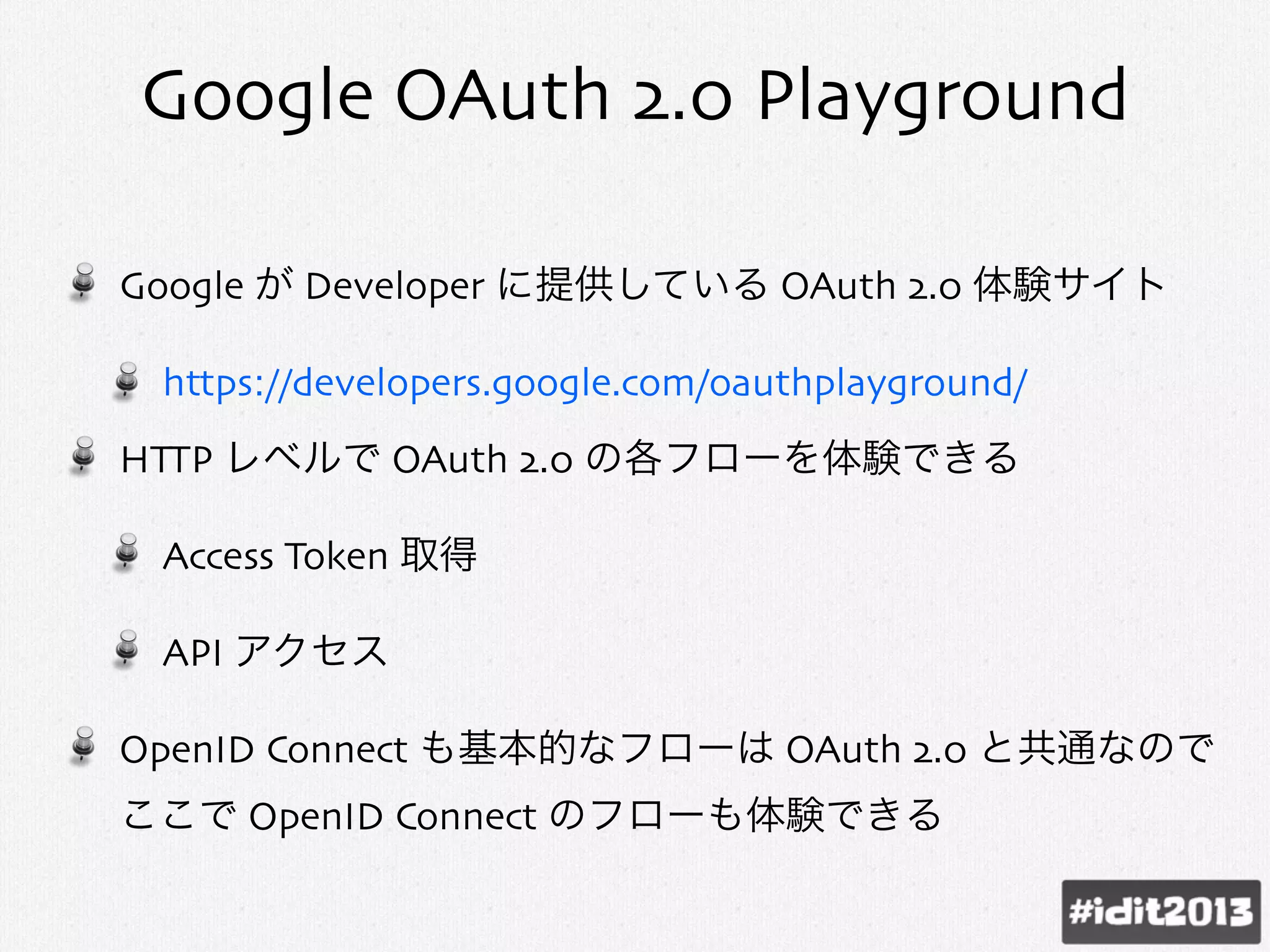The height and width of the screenshot is (952, 1270).
Task: Click the pushpin bullet beside 'Google が Developer'
Action: click(x=83, y=282)
